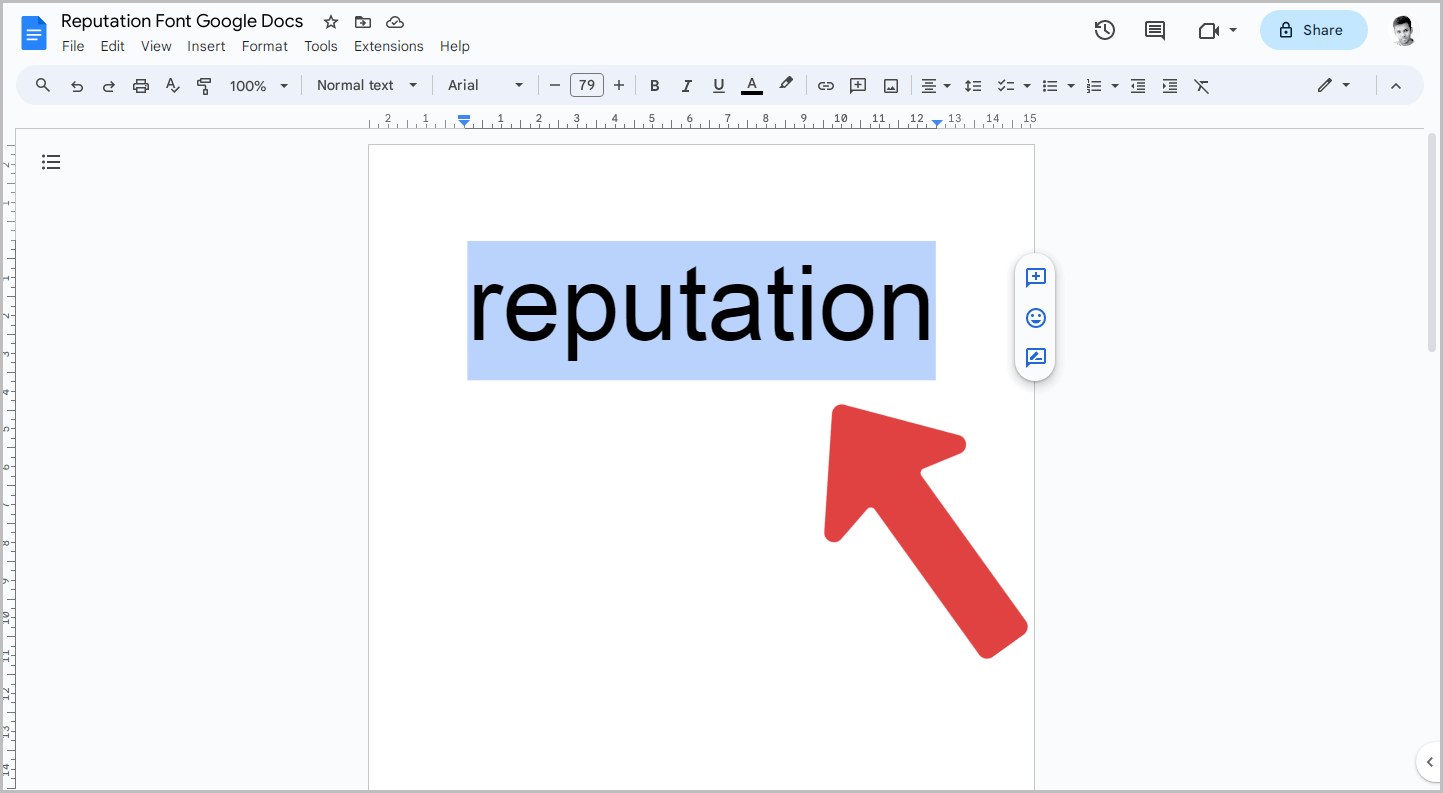Insert a link on the selected text
This screenshot has width=1443, height=793.
point(826,85)
